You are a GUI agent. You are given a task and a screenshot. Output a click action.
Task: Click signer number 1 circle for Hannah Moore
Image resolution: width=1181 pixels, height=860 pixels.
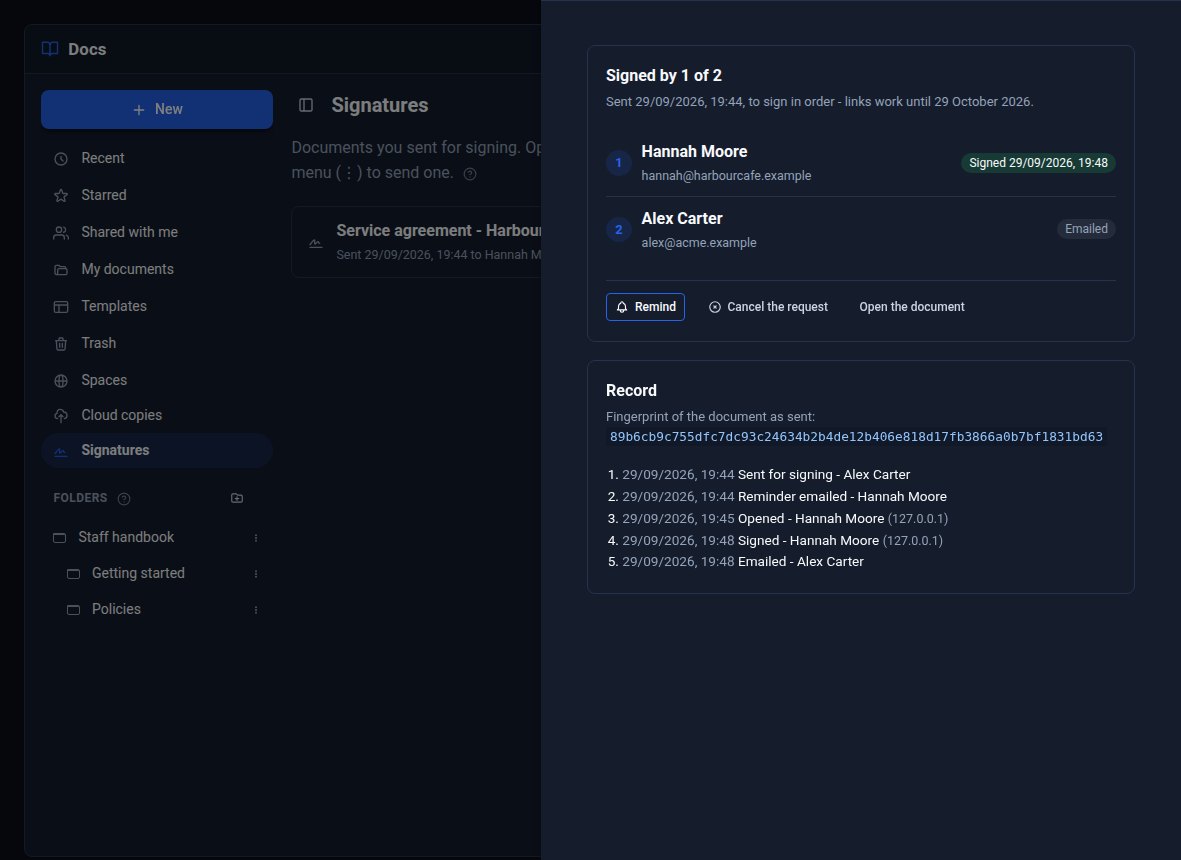pyautogui.click(x=618, y=163)
